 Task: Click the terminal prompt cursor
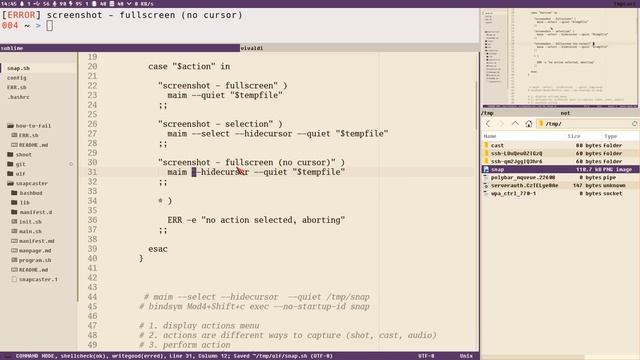(49, 26)
